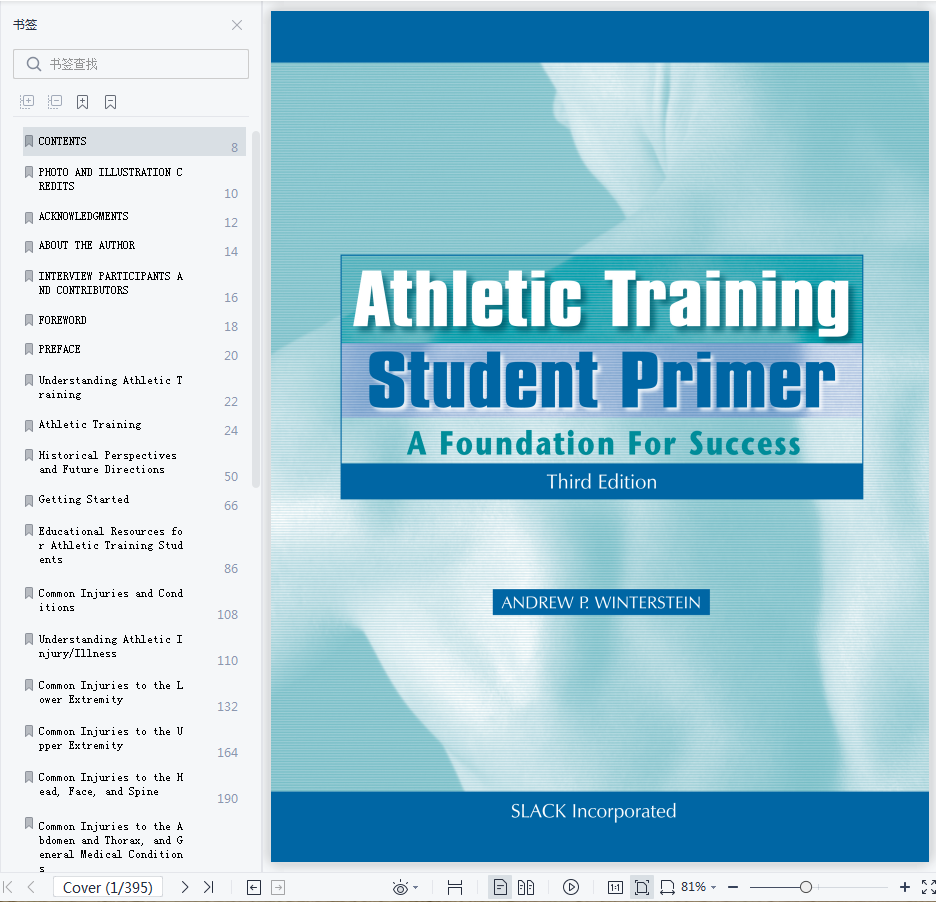This screenshot has height=902, width=936.
Task: Go forward to next view
Action: (278, 888)
